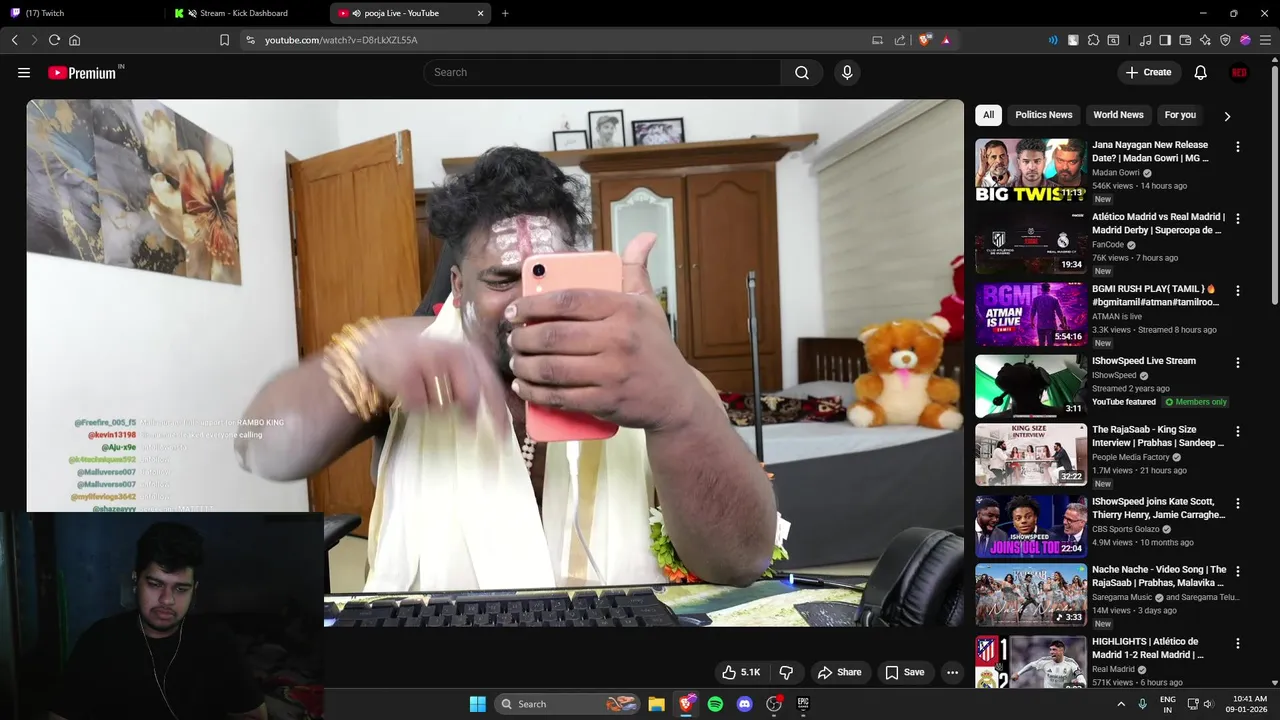Select the Politics News chip
The width and height of the screenshot is (1280, 720).
click(1043, 115)
